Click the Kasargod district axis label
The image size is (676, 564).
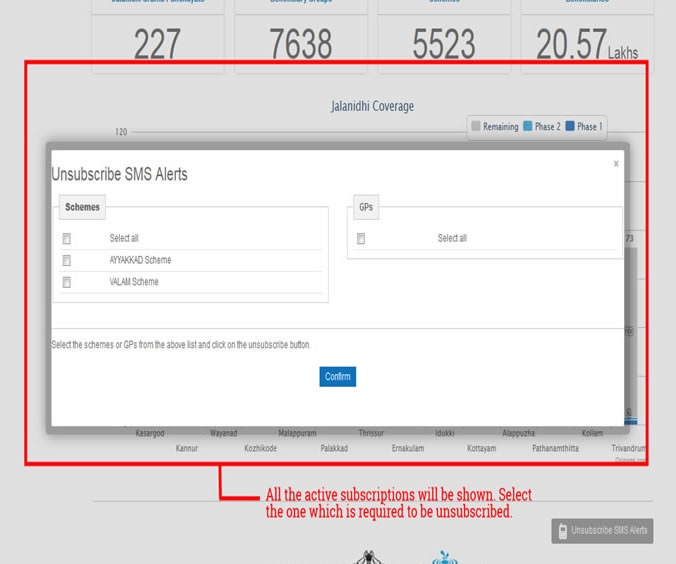click(156, 433)
